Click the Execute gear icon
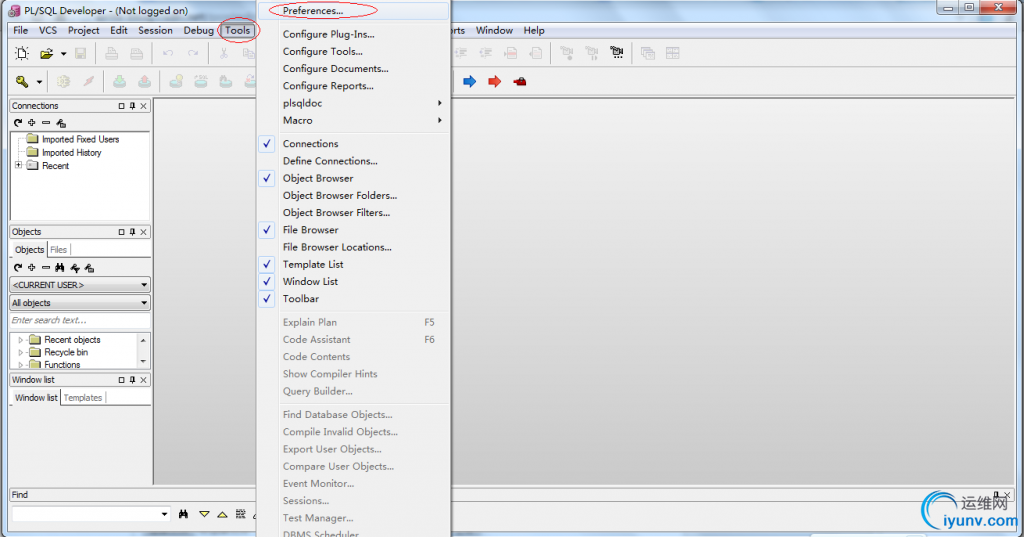1024x537 pixels. pos(63,82)
